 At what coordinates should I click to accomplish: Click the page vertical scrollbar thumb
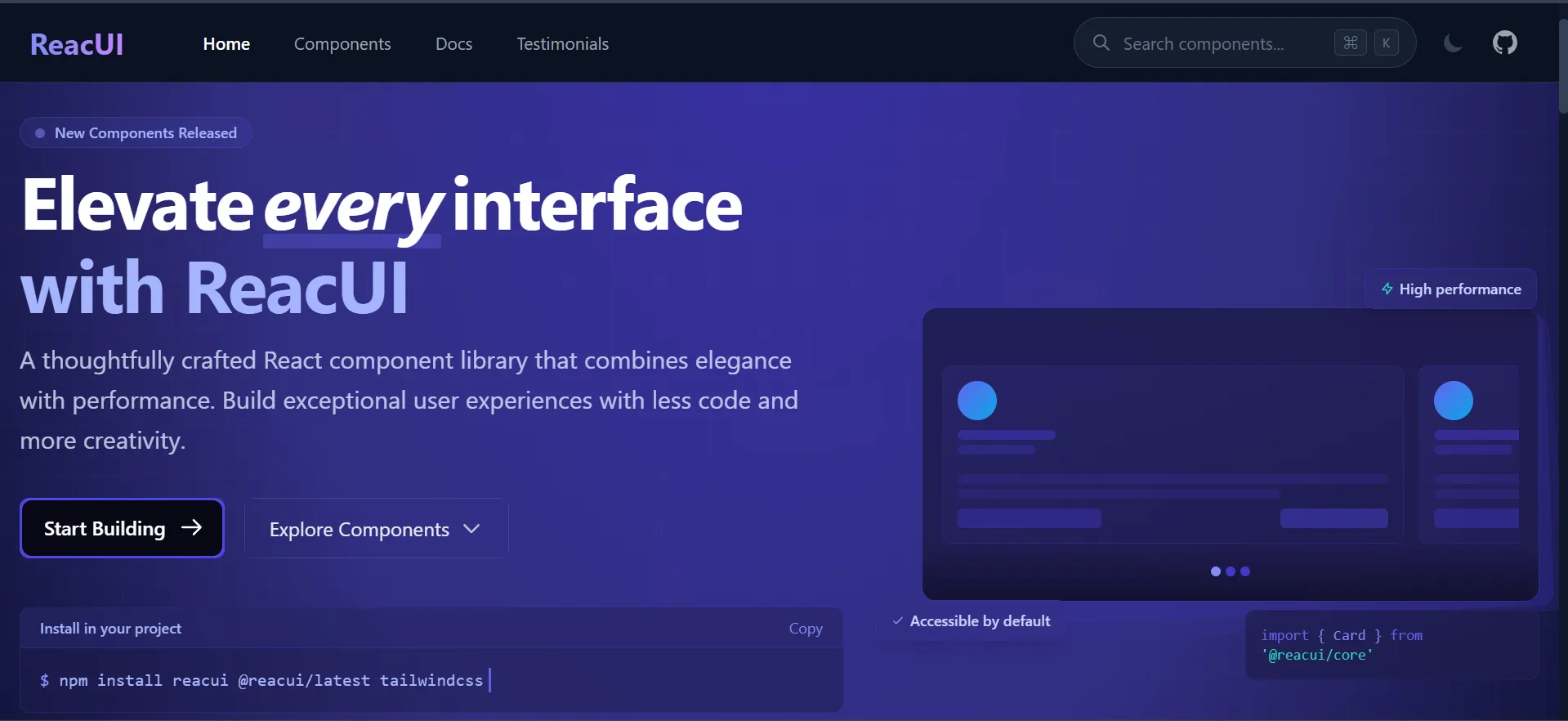(x=1563, y=67)
